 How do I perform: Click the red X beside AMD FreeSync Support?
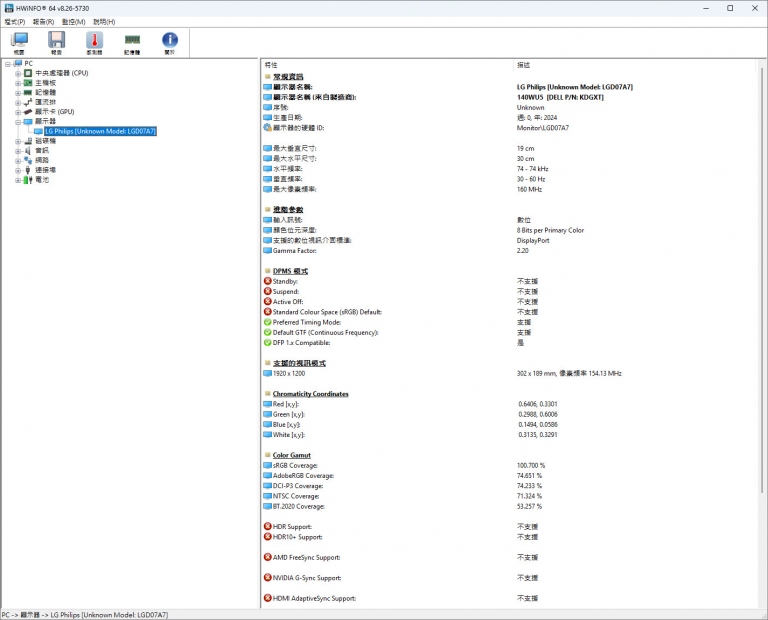(x=267, y=557)
